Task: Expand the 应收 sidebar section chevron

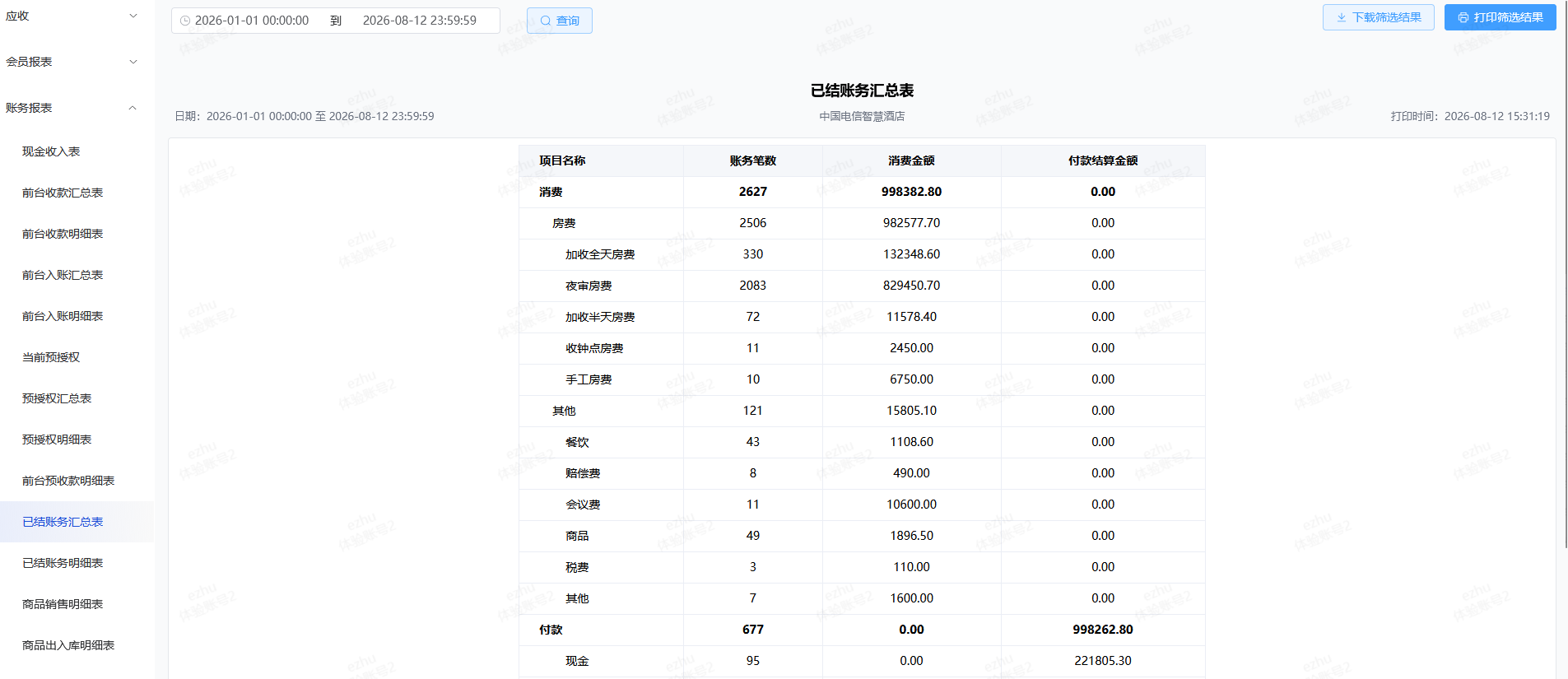Action: tap(133, 16)
